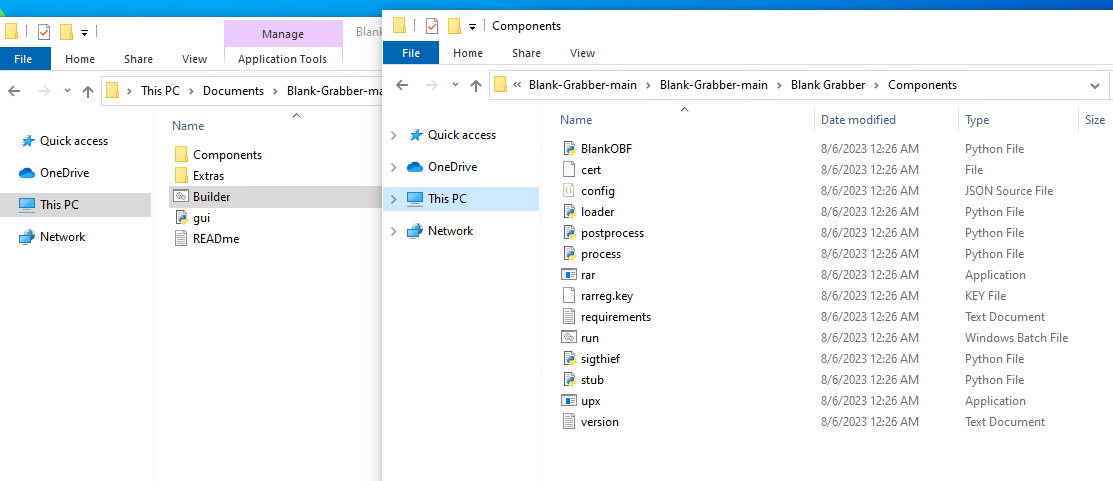Select the upx application icon
This screenshot has height=481, width=1113.
(x=569, y=401)
